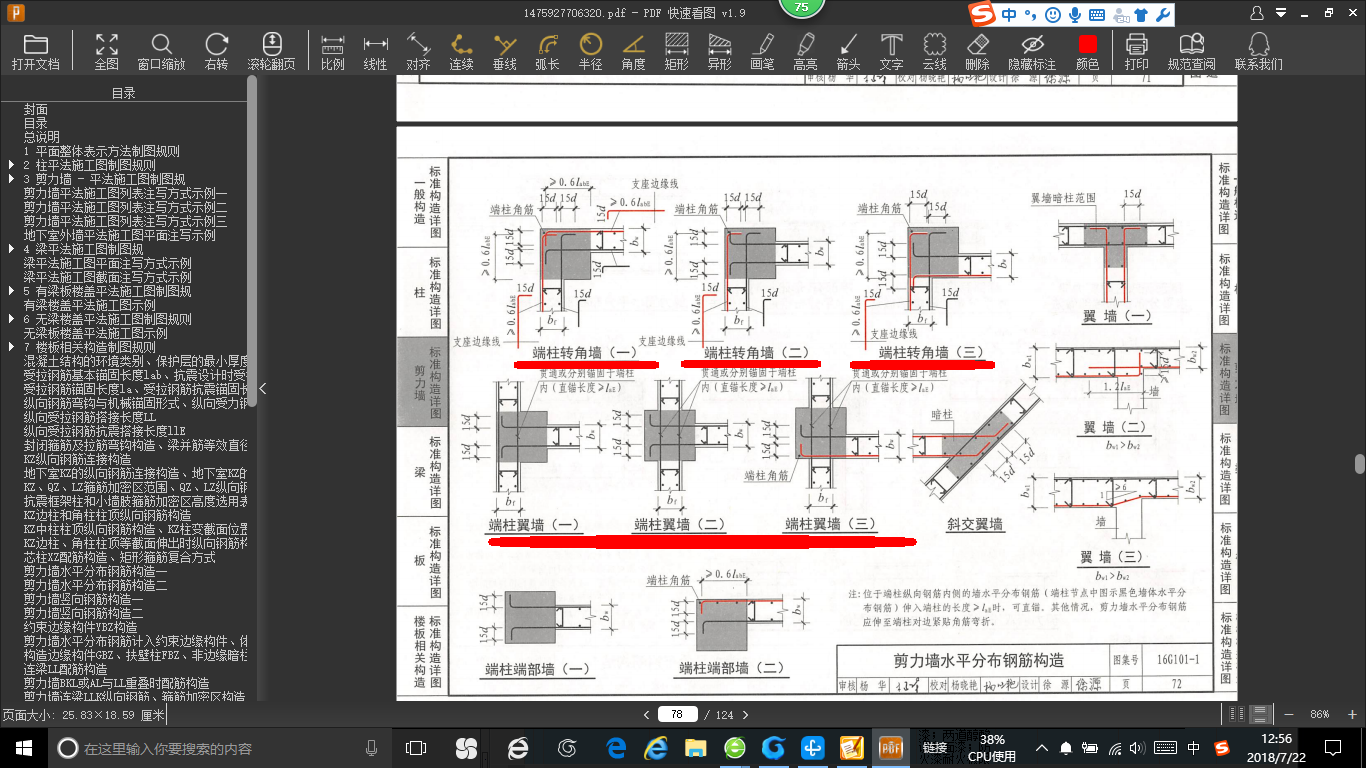Viewport: 1366px width, 768px height.
Task: Jump to 封闭箍筋及拉筋弯钩构造 bookmark
Action: pos(135,445)
